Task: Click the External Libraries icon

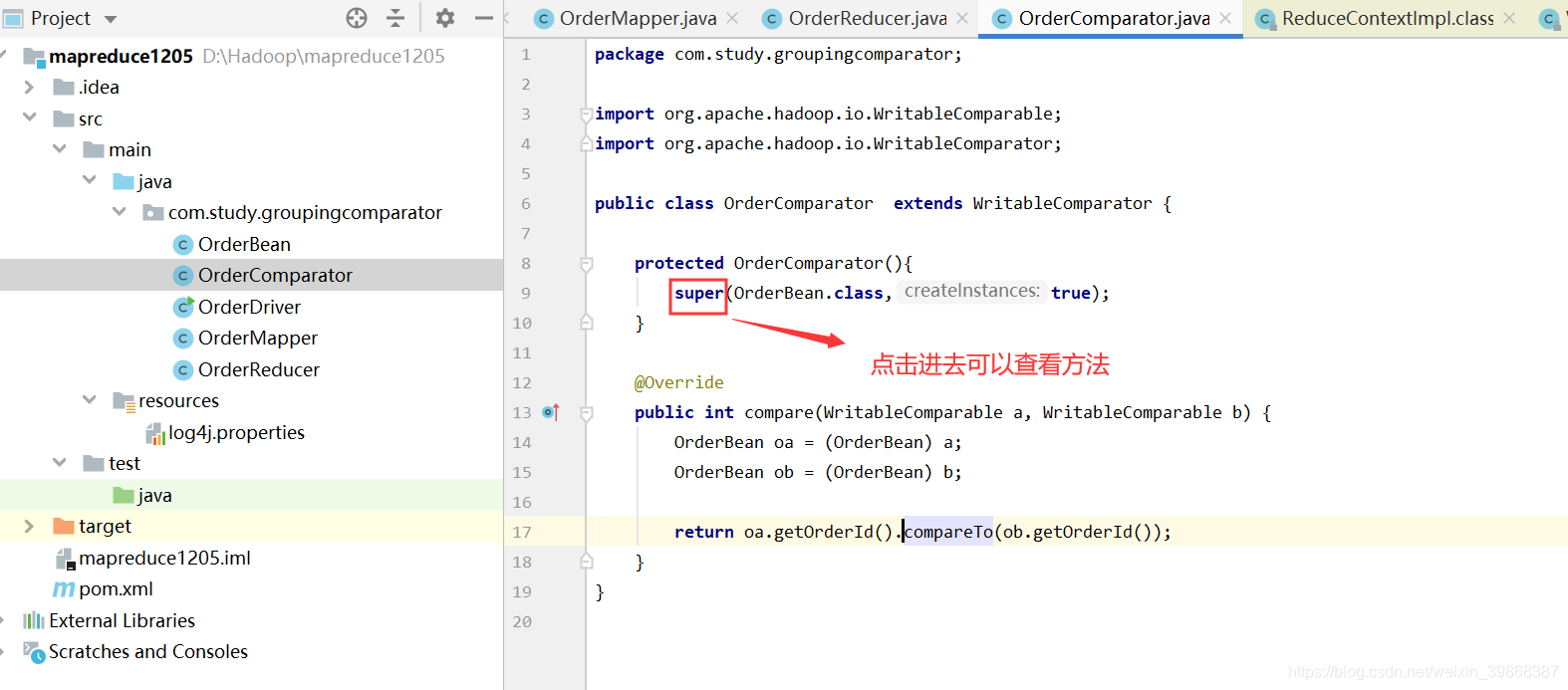Action: [x=34, y=620]
